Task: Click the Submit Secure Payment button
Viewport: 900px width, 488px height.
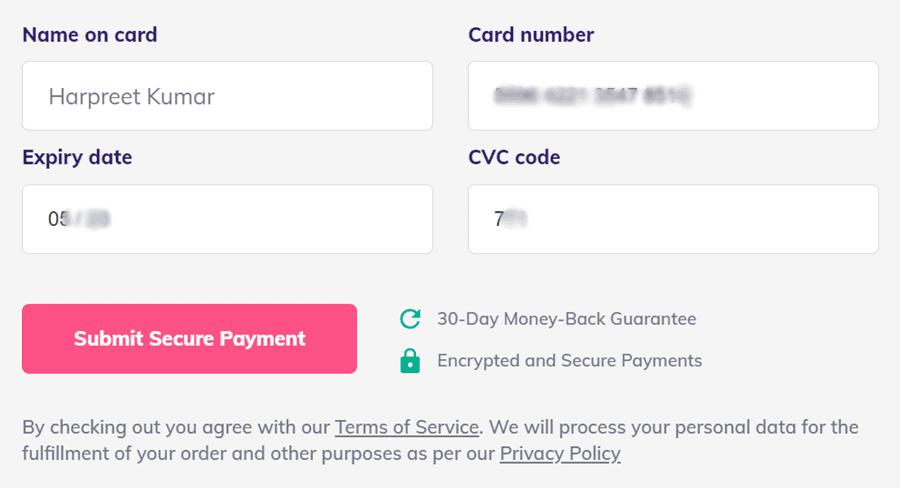Action: pos(189,339)
